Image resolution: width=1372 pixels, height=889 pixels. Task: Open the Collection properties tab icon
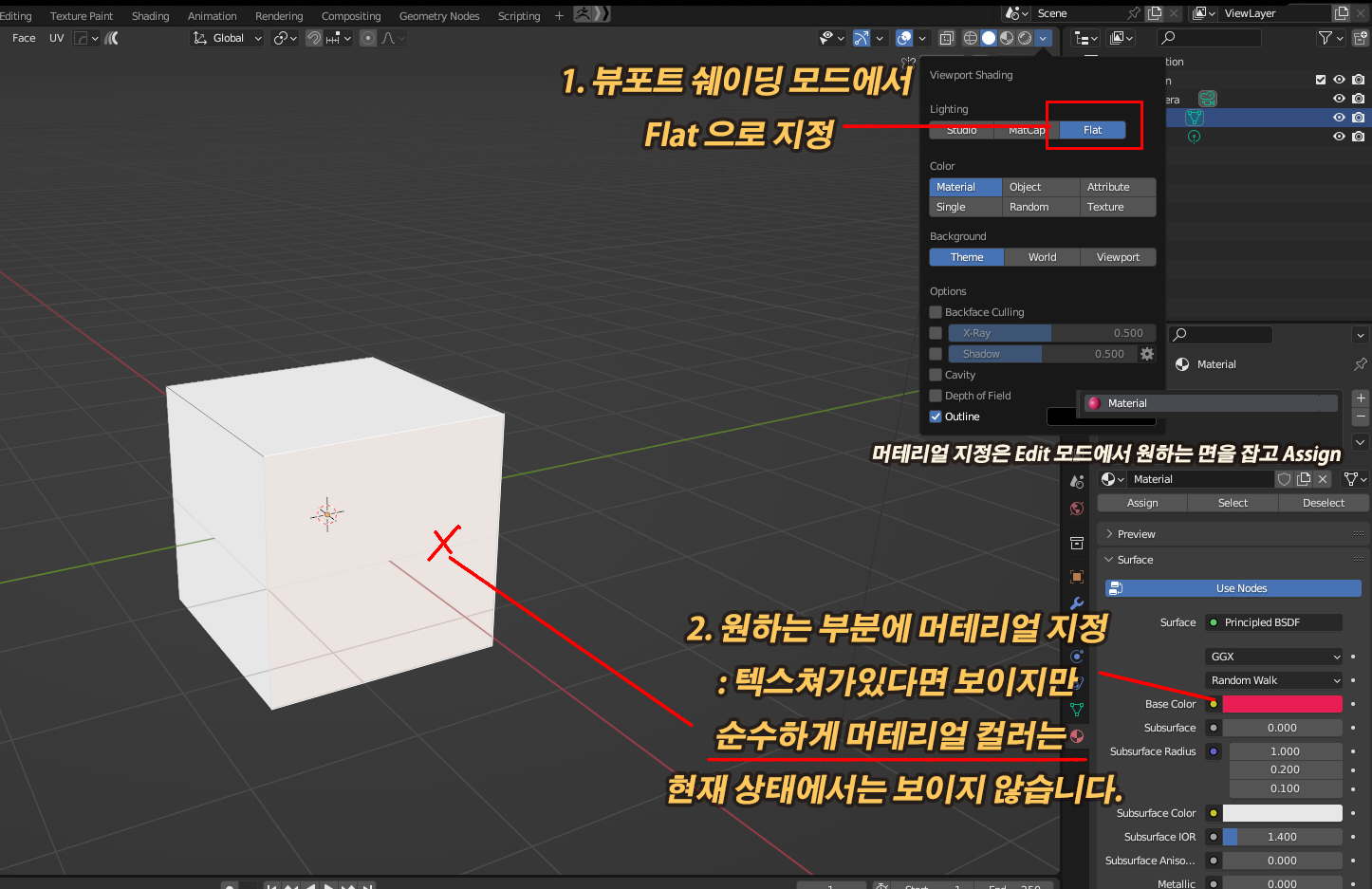1077,543
